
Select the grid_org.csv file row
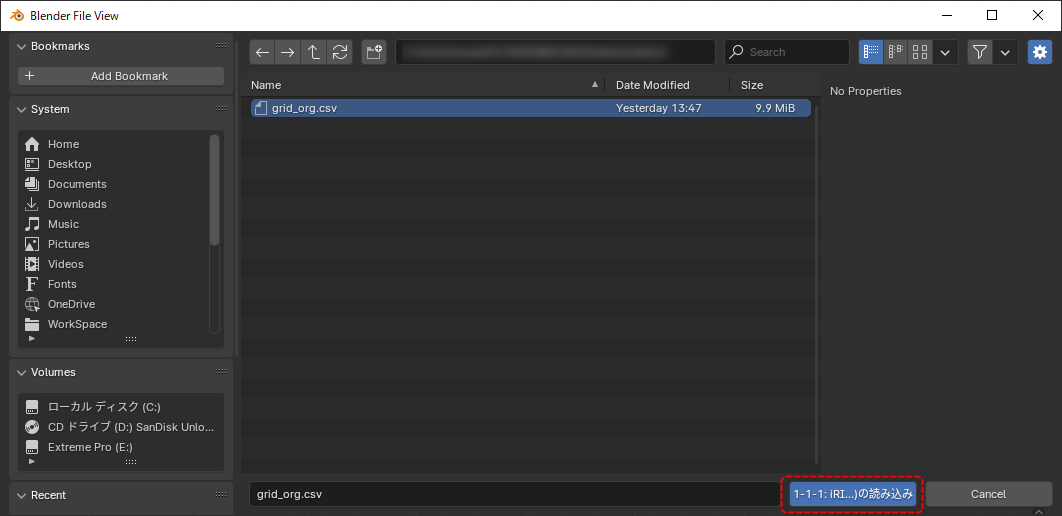(530, 108)
